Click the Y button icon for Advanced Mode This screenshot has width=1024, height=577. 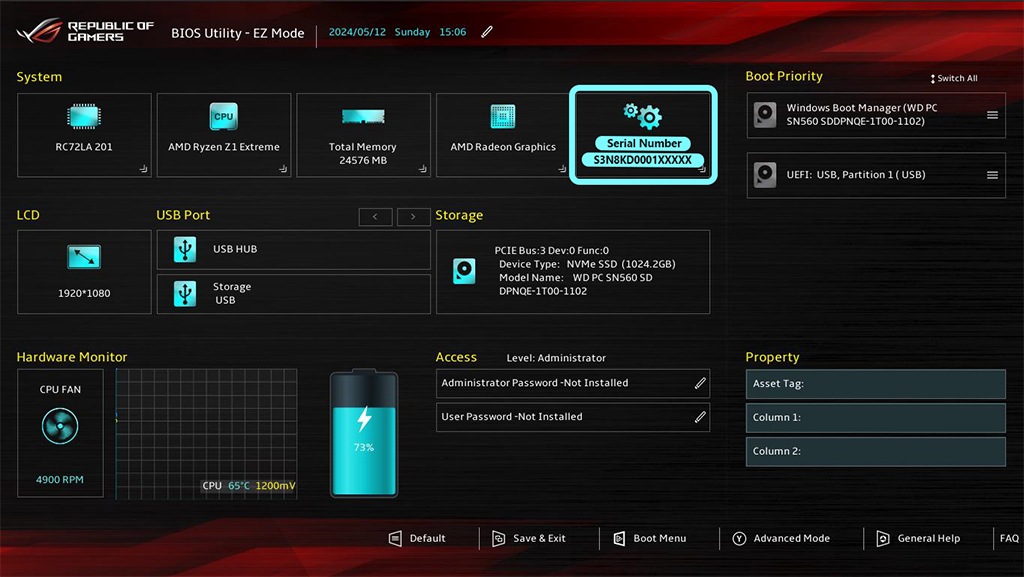[x=739, y=538]
